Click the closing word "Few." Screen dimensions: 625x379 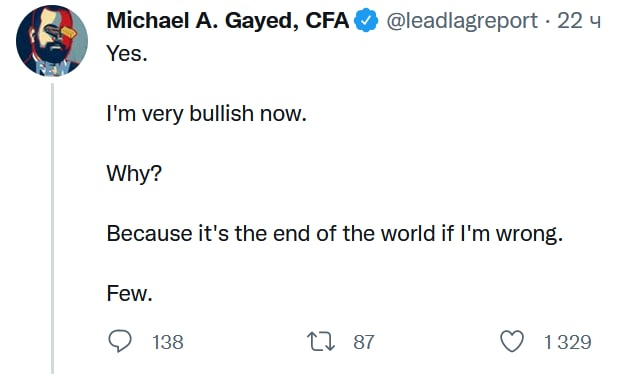[x=130, y=294]
